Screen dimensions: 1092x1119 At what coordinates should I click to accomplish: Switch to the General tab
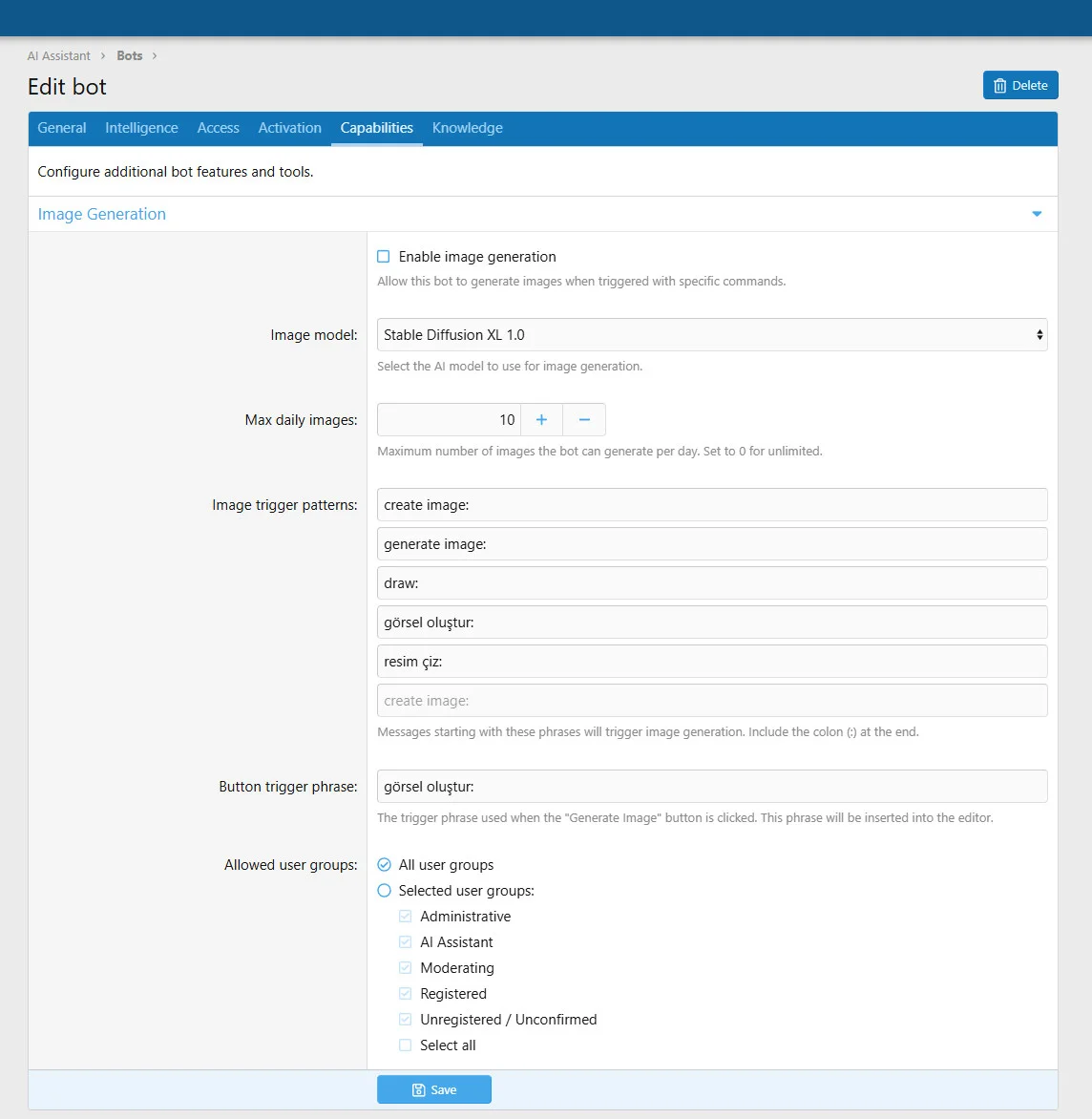(x=62, y=128)
